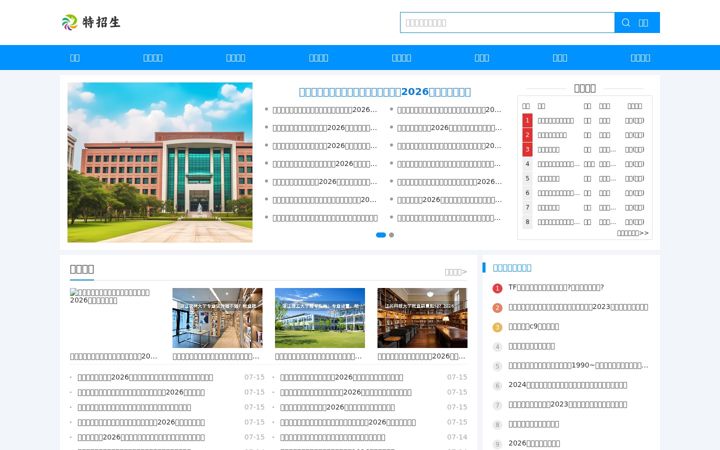Open the first item in blue navigation bar

pyautogui.click(x=74, y=58)
